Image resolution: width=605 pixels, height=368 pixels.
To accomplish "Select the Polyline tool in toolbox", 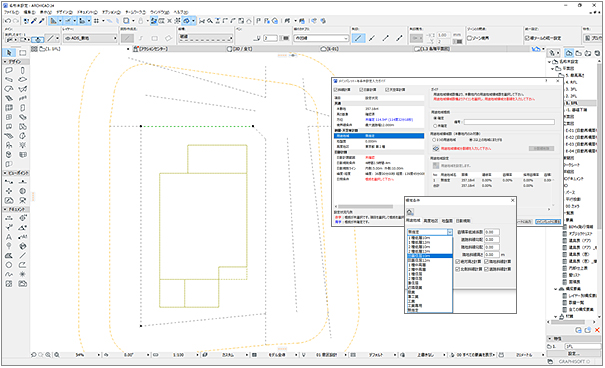I will click(23, 265).
